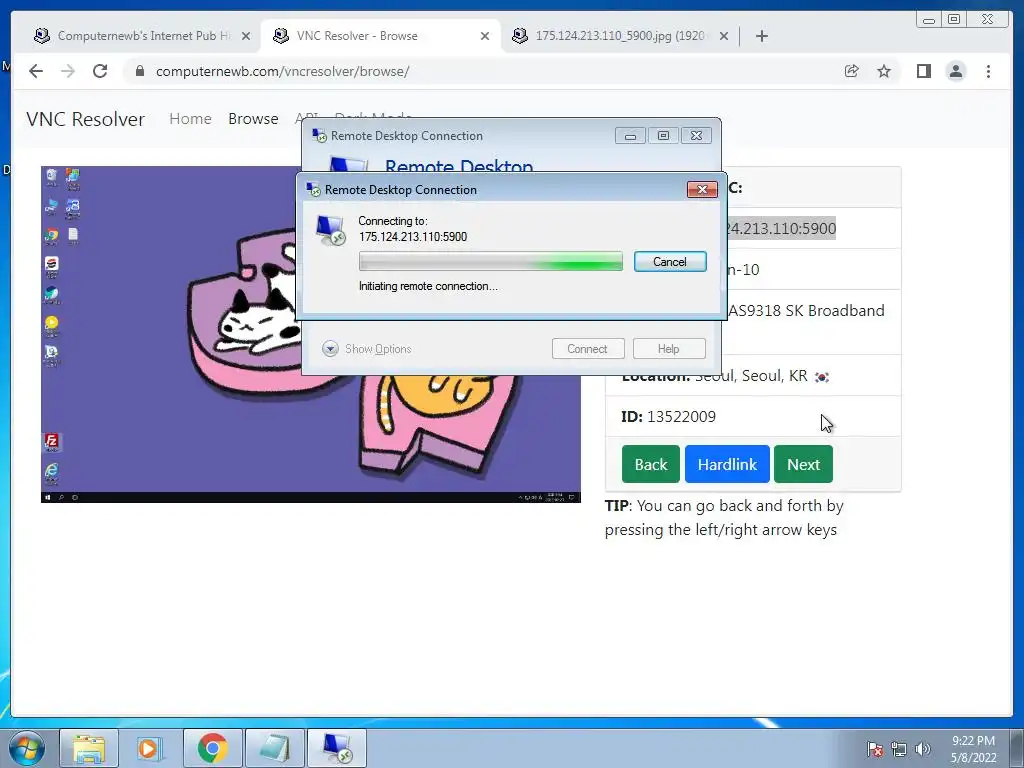
Task: Click the South Korea flag icon
Action: [x=822, y=377]
